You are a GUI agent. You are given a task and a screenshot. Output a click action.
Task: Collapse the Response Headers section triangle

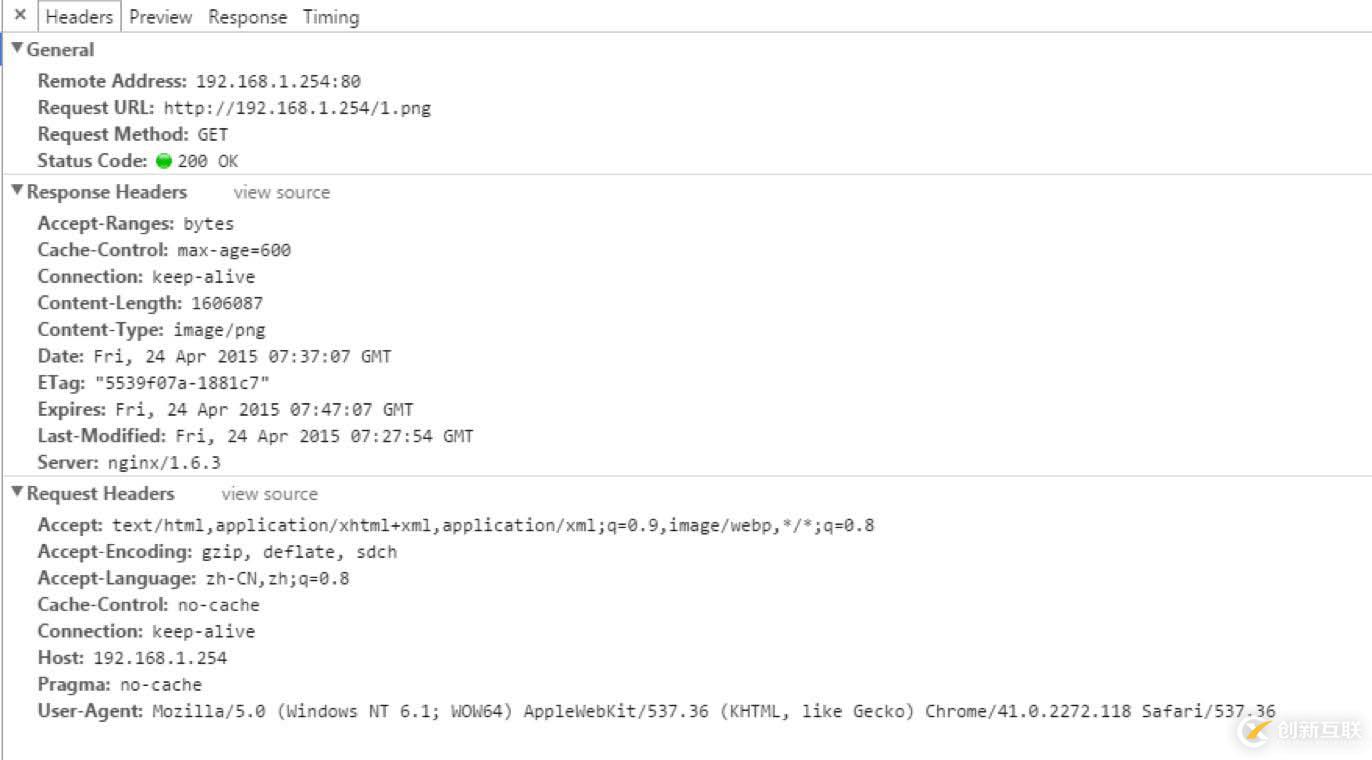pyautogui.click(x=17, y=191)
